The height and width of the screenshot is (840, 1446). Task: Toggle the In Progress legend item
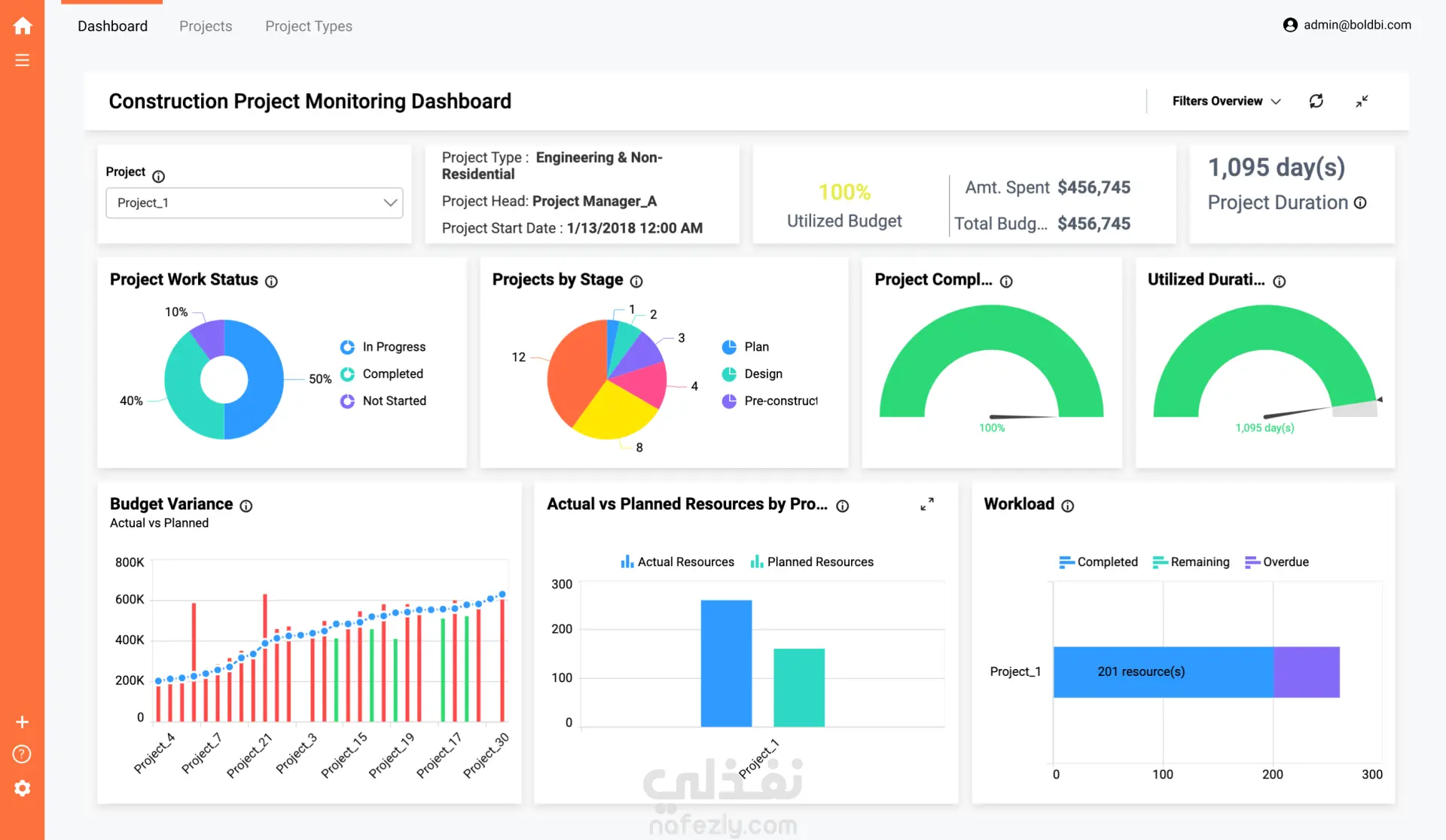click(x=383, y=347)
